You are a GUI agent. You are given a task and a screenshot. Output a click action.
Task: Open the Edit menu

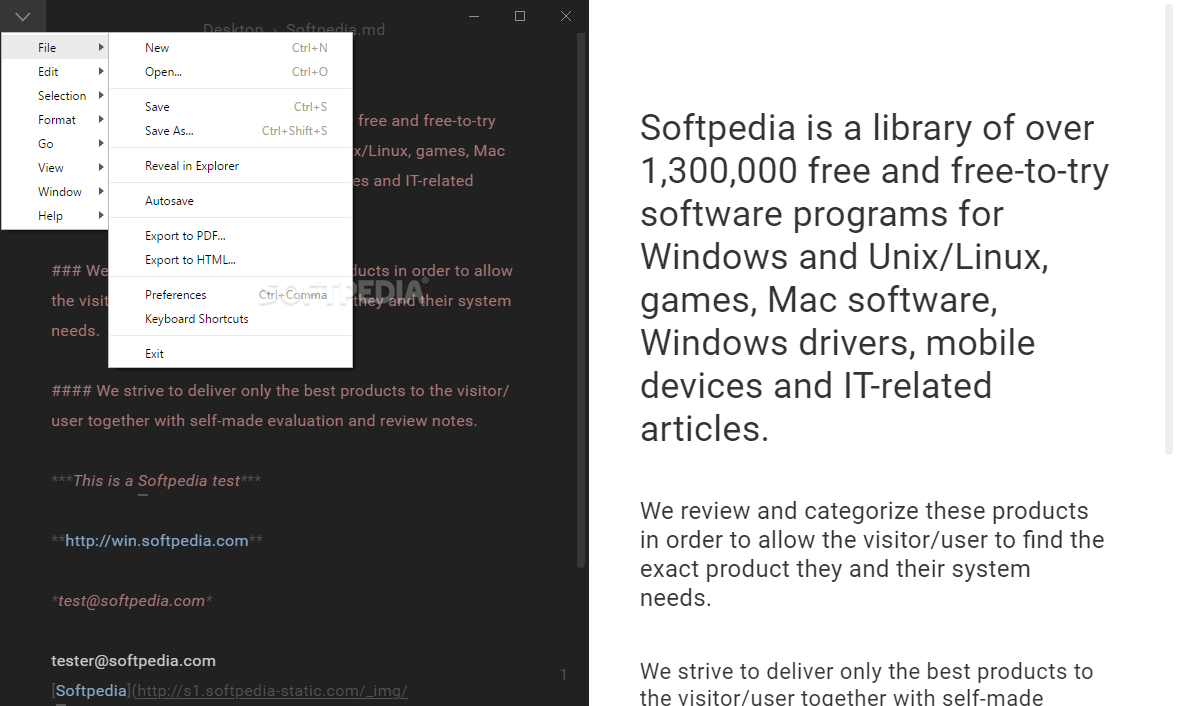(55, 71)
